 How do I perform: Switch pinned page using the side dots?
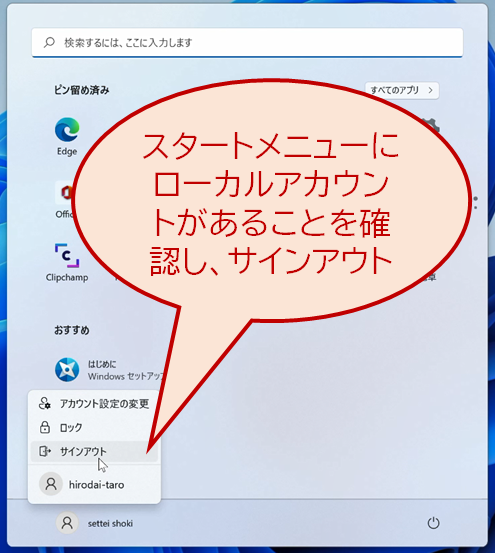click(x=476, y=203)
